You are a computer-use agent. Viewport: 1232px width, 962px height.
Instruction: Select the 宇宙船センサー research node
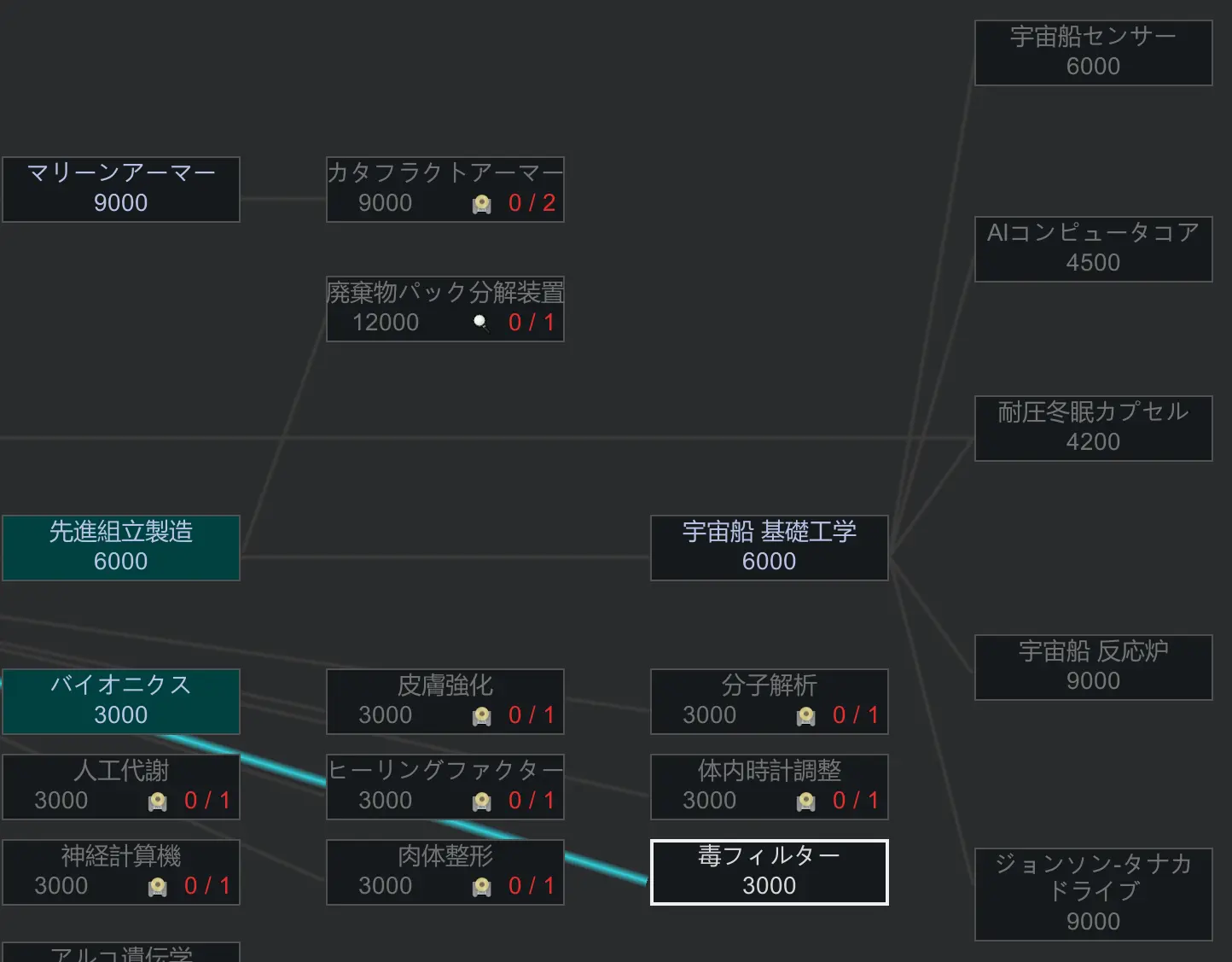1094,53
